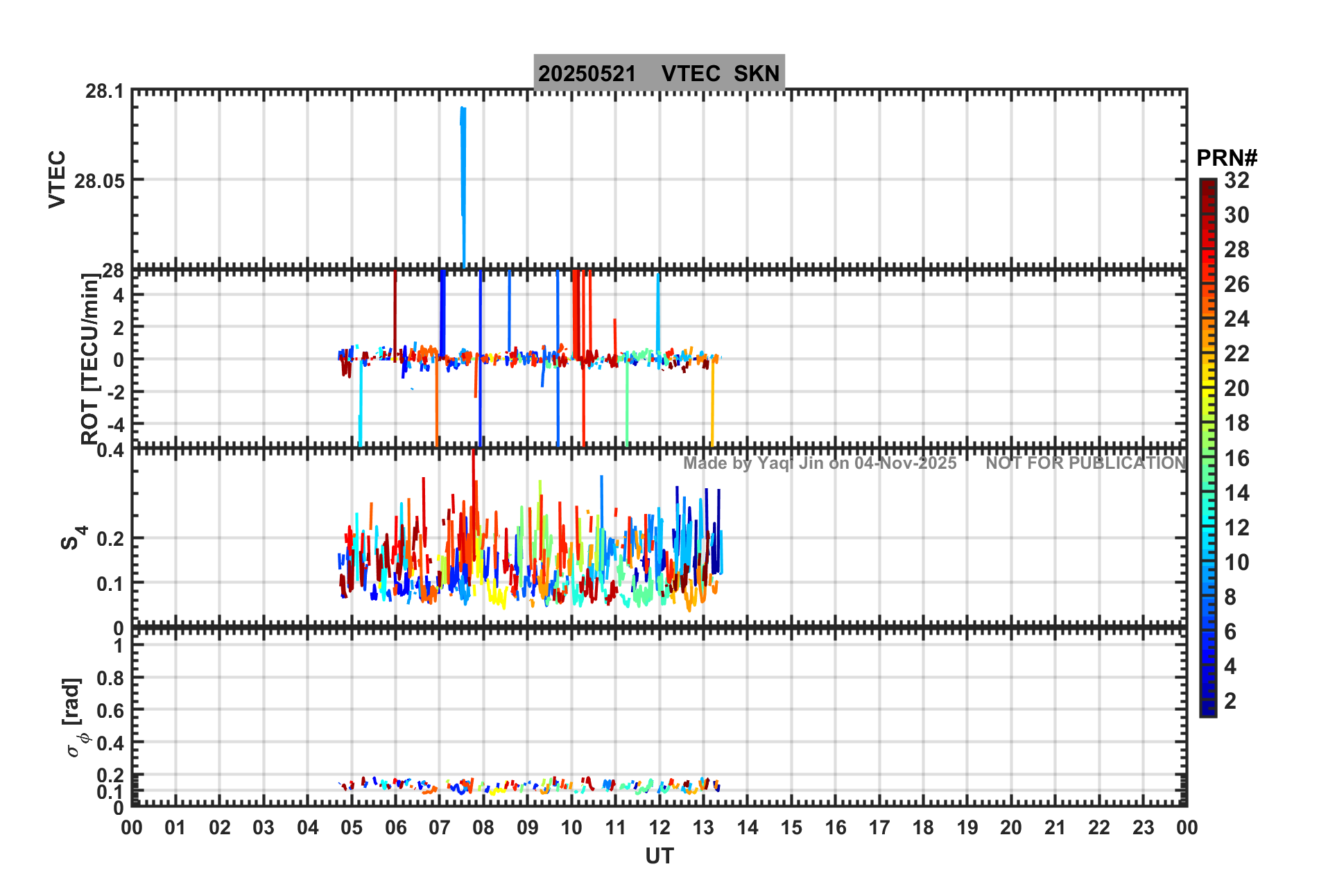
Task: Click the UT x-axis label
Action: [x=659, y=856]
